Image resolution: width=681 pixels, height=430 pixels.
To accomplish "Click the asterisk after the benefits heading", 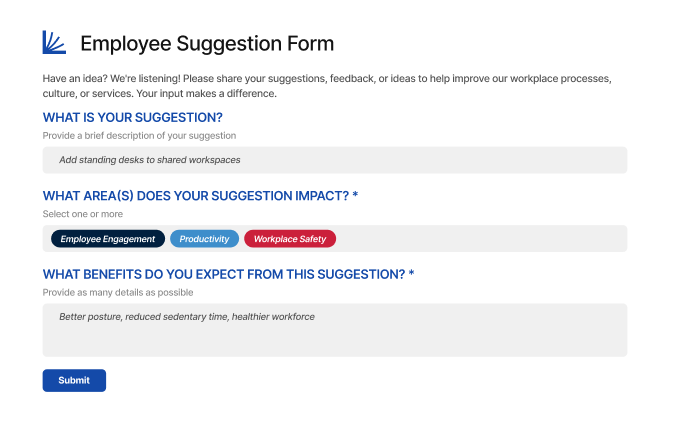I will [x=411, y=274].
